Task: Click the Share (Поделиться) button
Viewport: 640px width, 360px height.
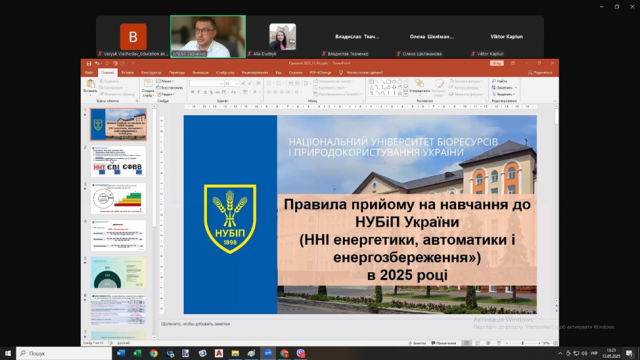Action: (540, 73)
